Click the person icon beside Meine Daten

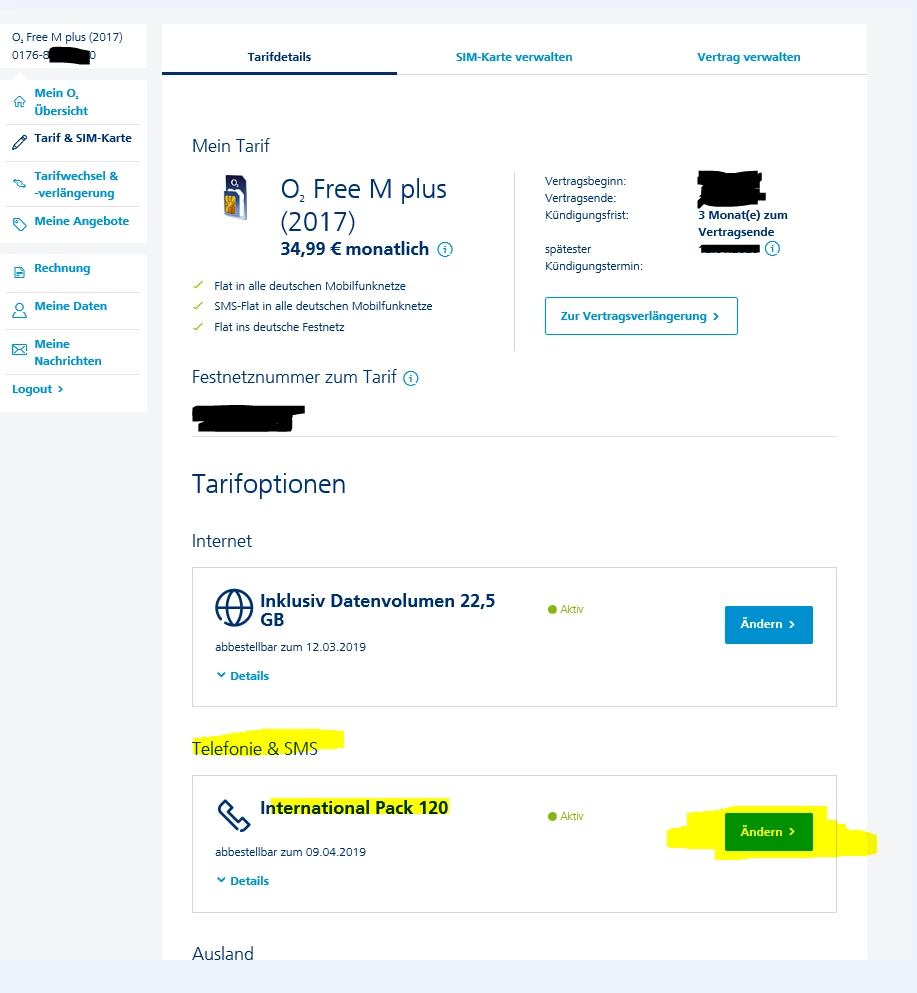[x=20, y=310]
